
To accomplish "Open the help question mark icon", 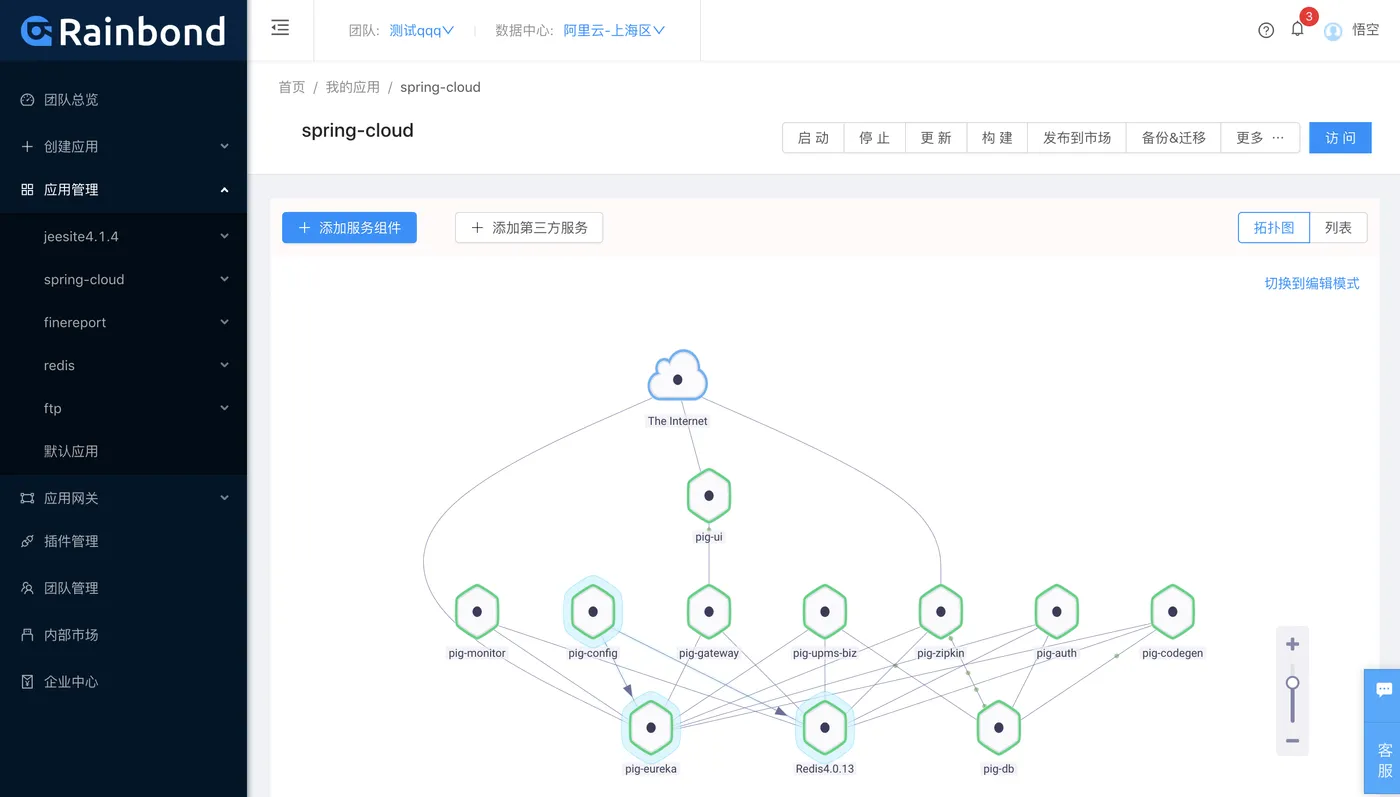I will (1266, 30).
